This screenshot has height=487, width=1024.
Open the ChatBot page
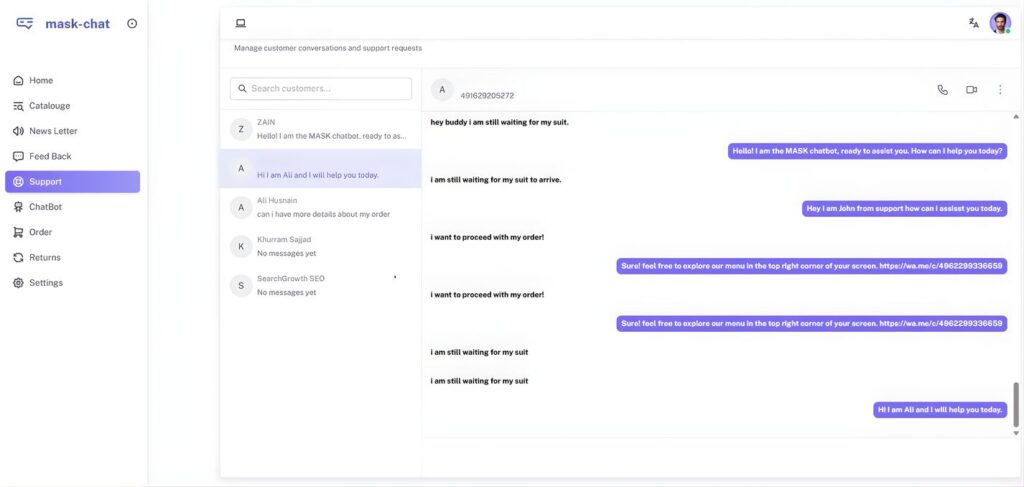click(45, 207)
